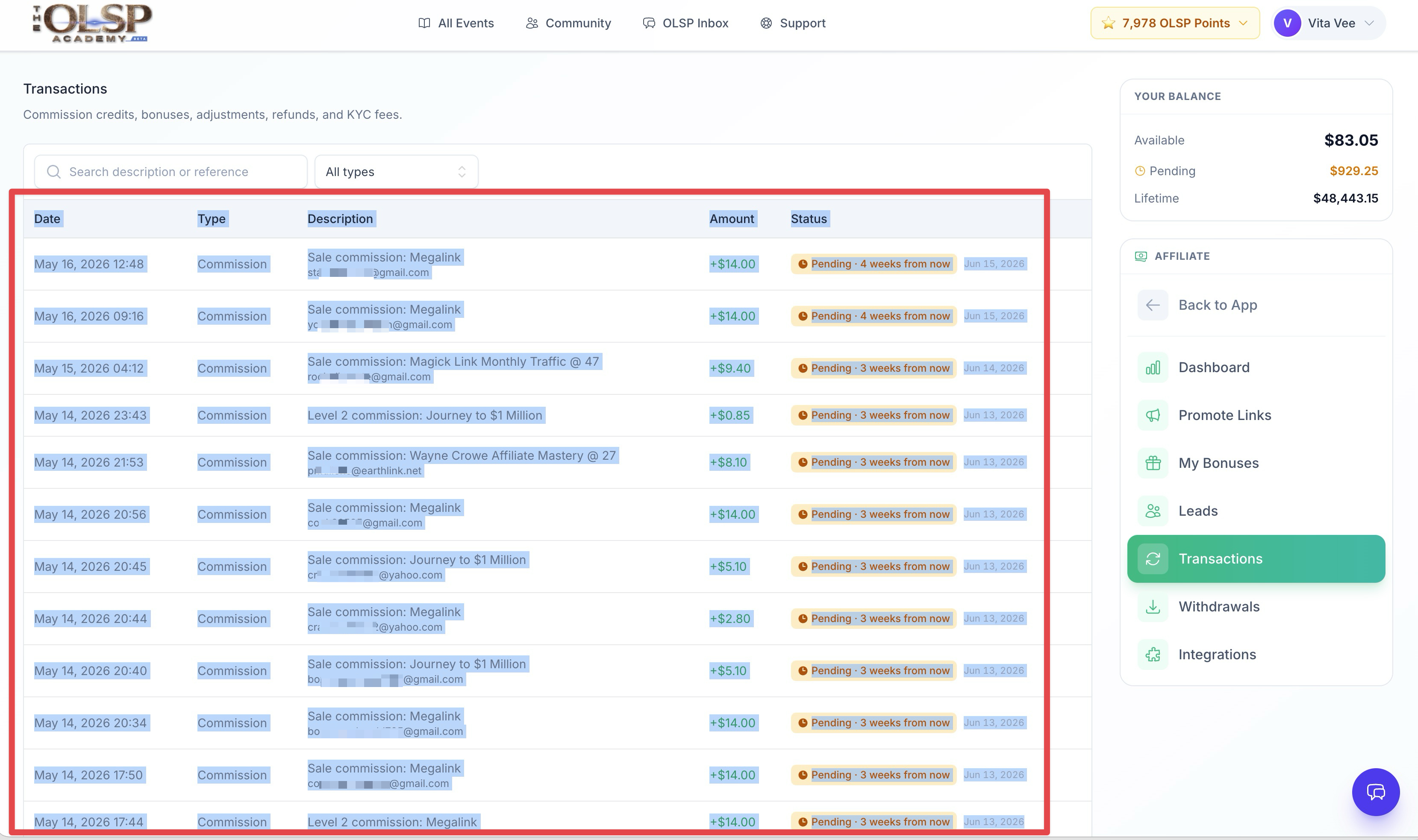This screenshot has height=840, width=1418.
Task: Click the My Bonuses gift icon
Action: 1153,463
